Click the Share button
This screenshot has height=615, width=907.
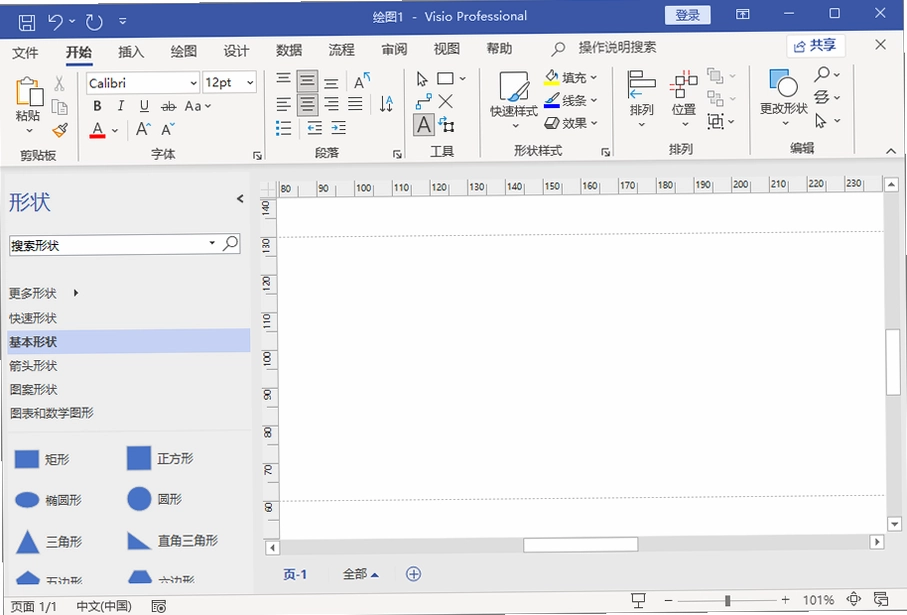(x=816, y=46)
